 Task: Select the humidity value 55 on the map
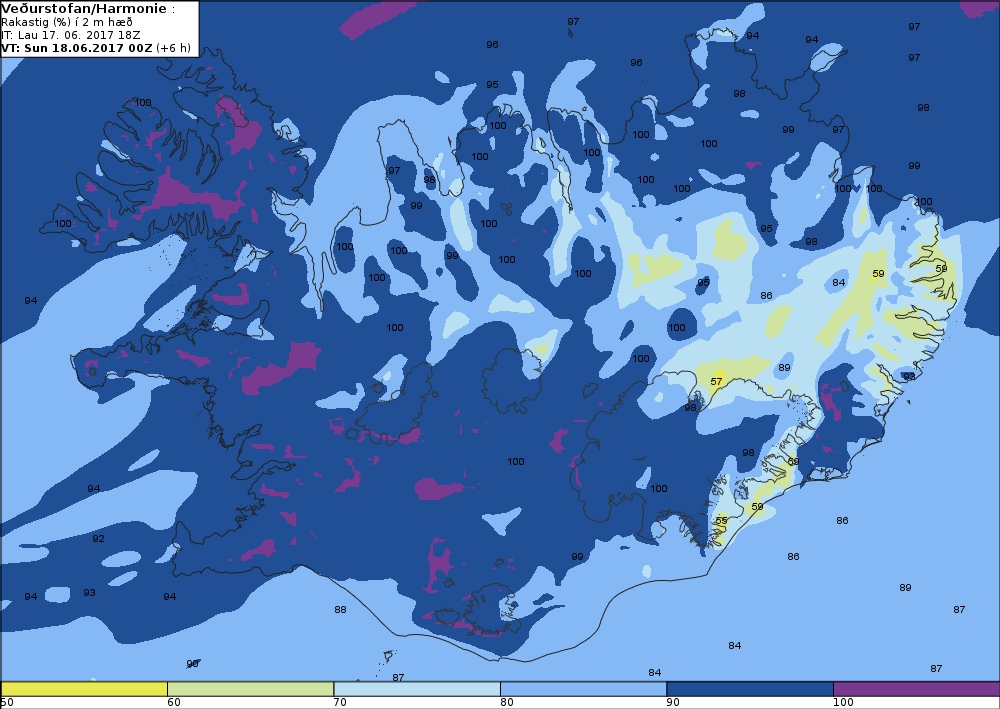pos(721,521)
